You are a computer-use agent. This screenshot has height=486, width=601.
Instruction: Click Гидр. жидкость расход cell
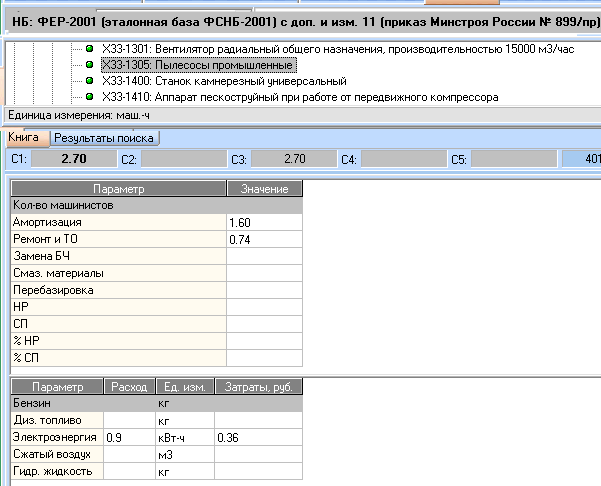[x=129, y=471]
